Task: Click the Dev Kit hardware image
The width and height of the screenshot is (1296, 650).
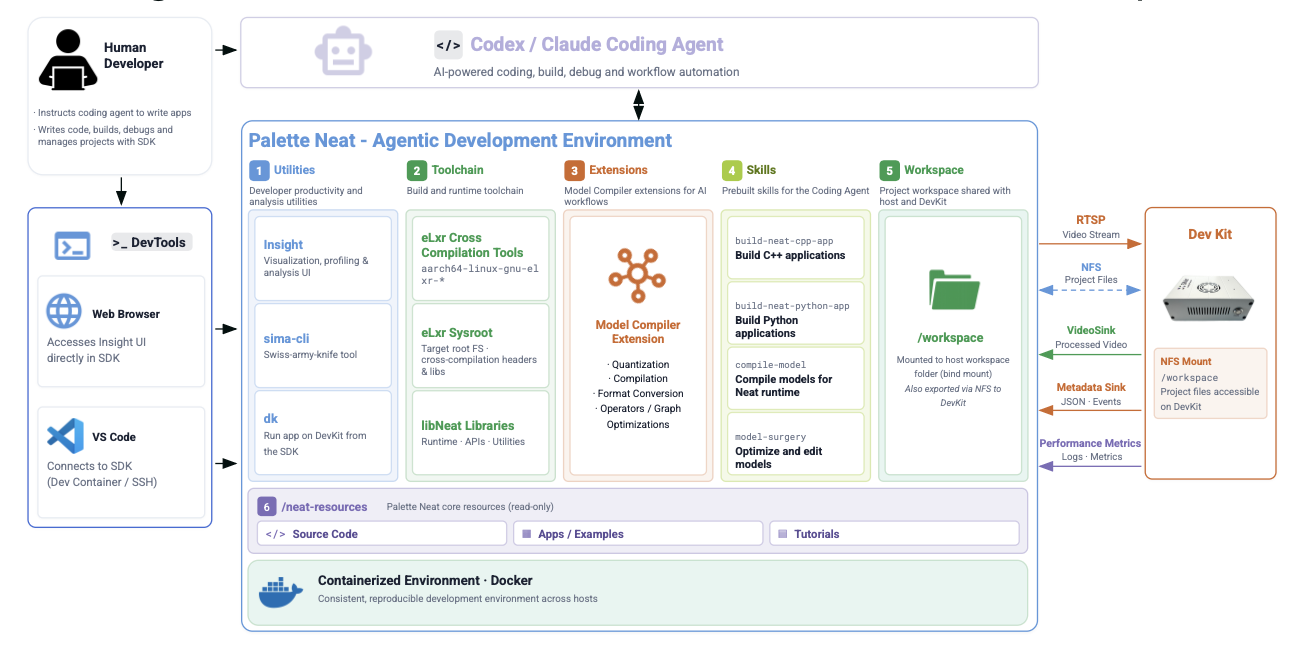Action: (x=1210, y=298)
